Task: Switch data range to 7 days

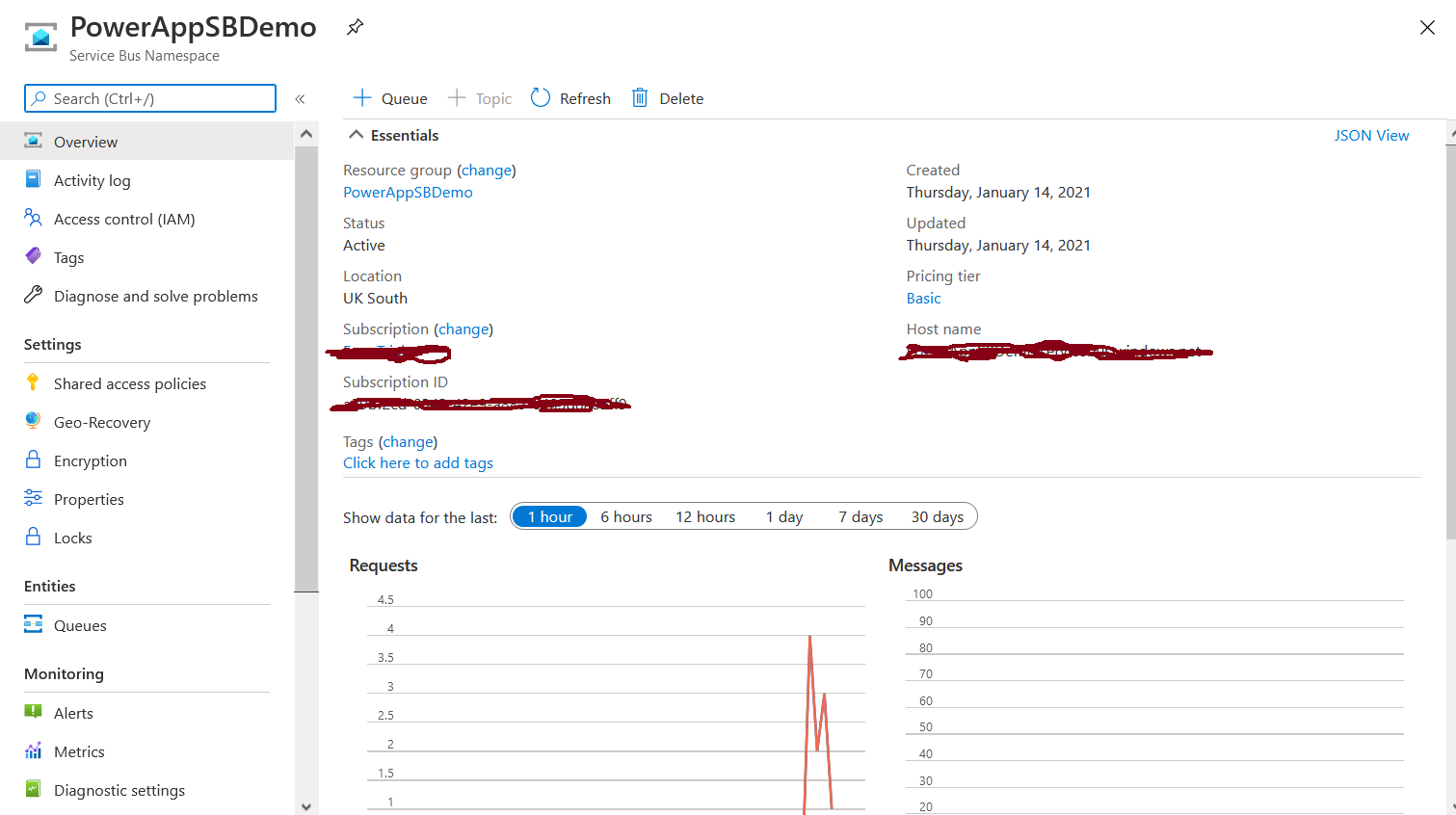Action: coord(860,516)
